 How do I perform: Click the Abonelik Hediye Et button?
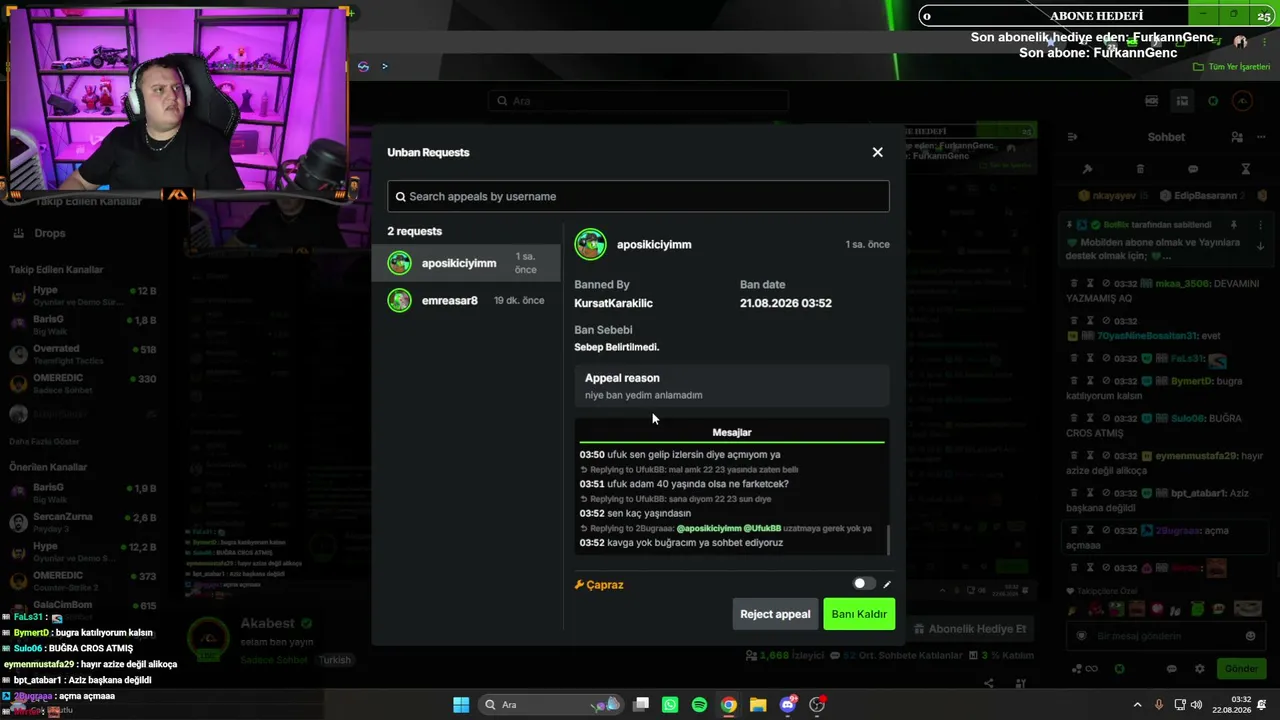click(969, 629)
